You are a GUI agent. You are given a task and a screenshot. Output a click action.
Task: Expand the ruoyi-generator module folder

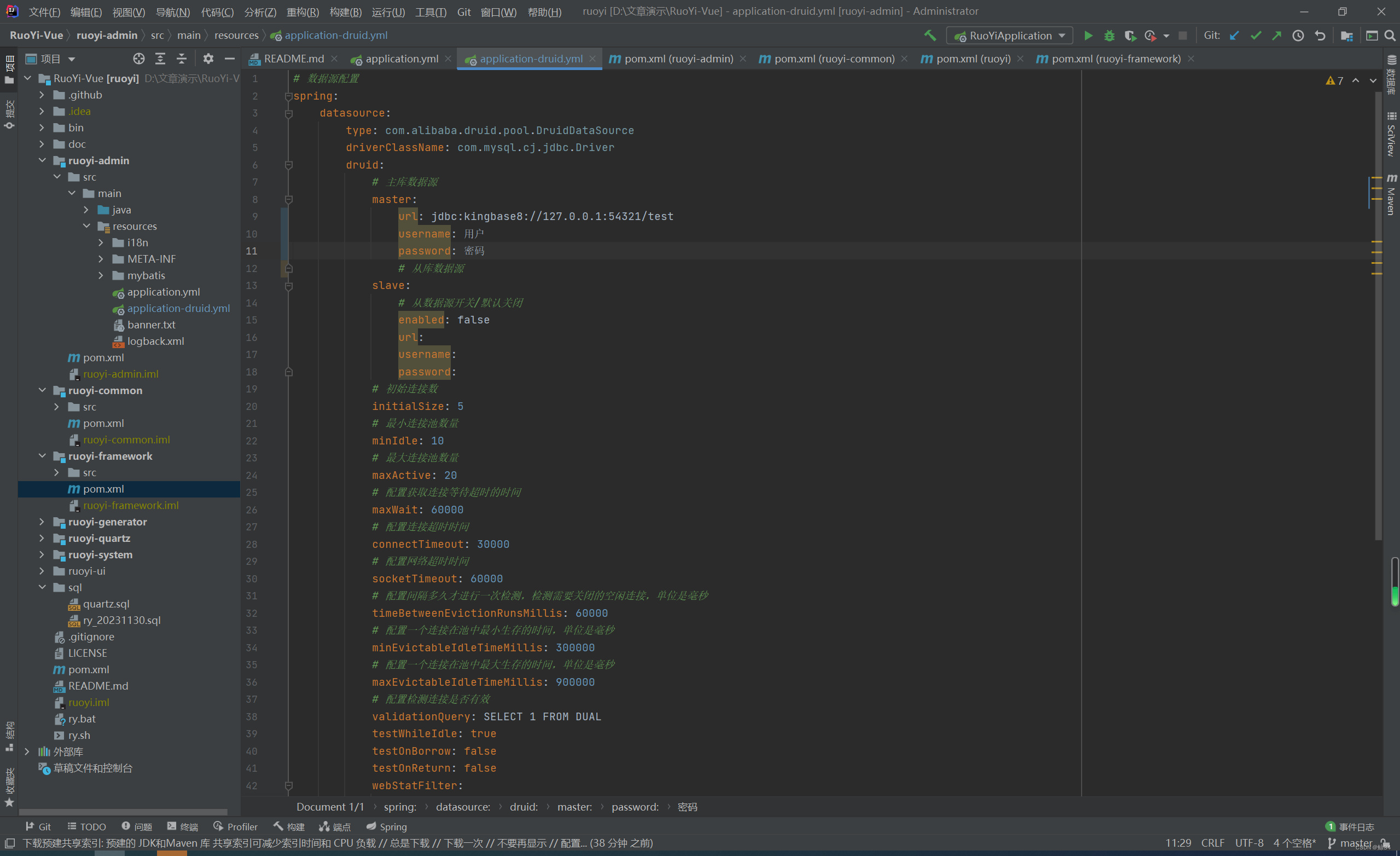point(42,522)
